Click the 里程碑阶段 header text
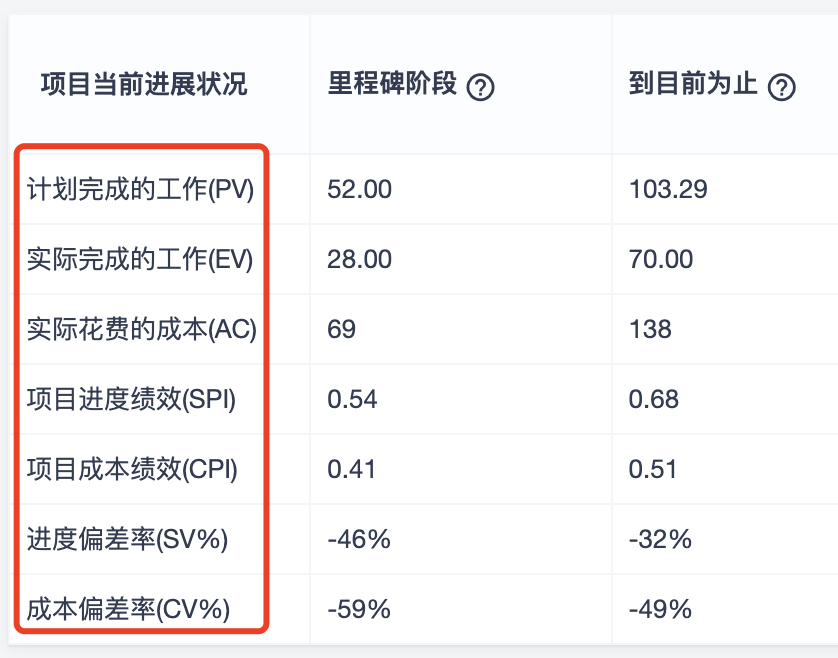Screen dimensions: 838x658 392,84
